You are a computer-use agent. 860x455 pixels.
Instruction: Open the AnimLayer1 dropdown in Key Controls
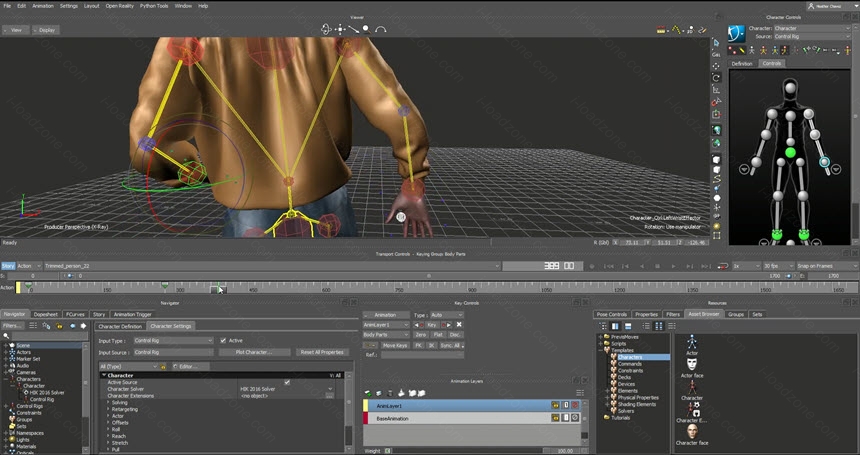pos(386,325)
